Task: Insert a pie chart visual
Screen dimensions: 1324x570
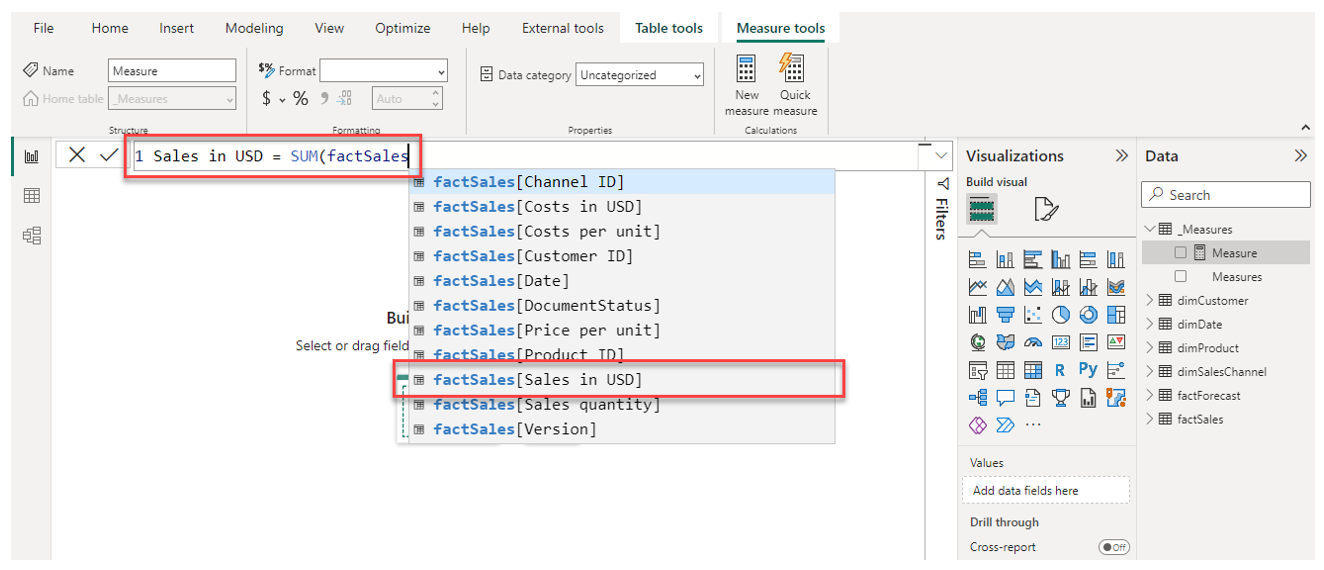Action: click(1061, 315)
